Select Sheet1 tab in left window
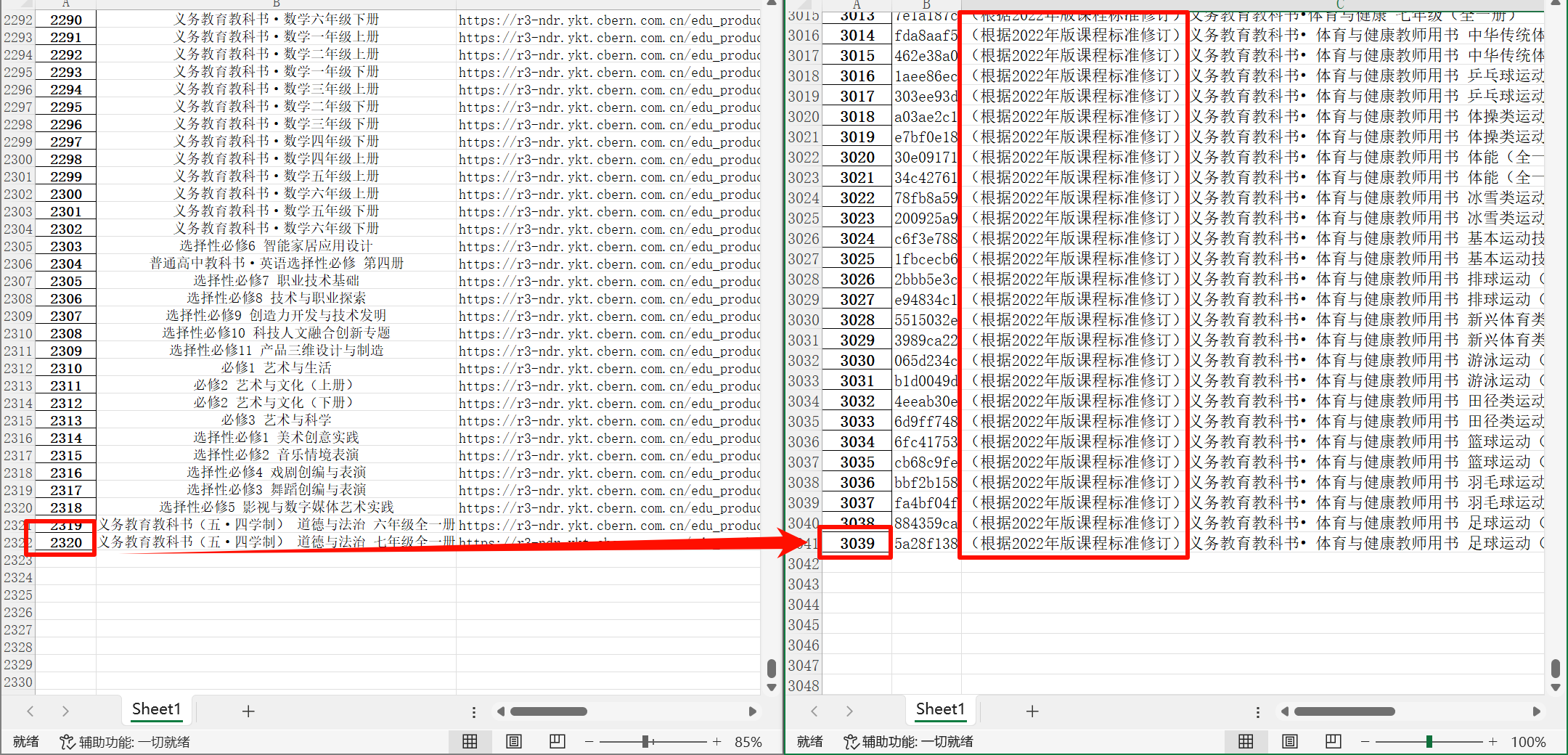Viewport: 1568px width, 755px height. tap(156, 709)
